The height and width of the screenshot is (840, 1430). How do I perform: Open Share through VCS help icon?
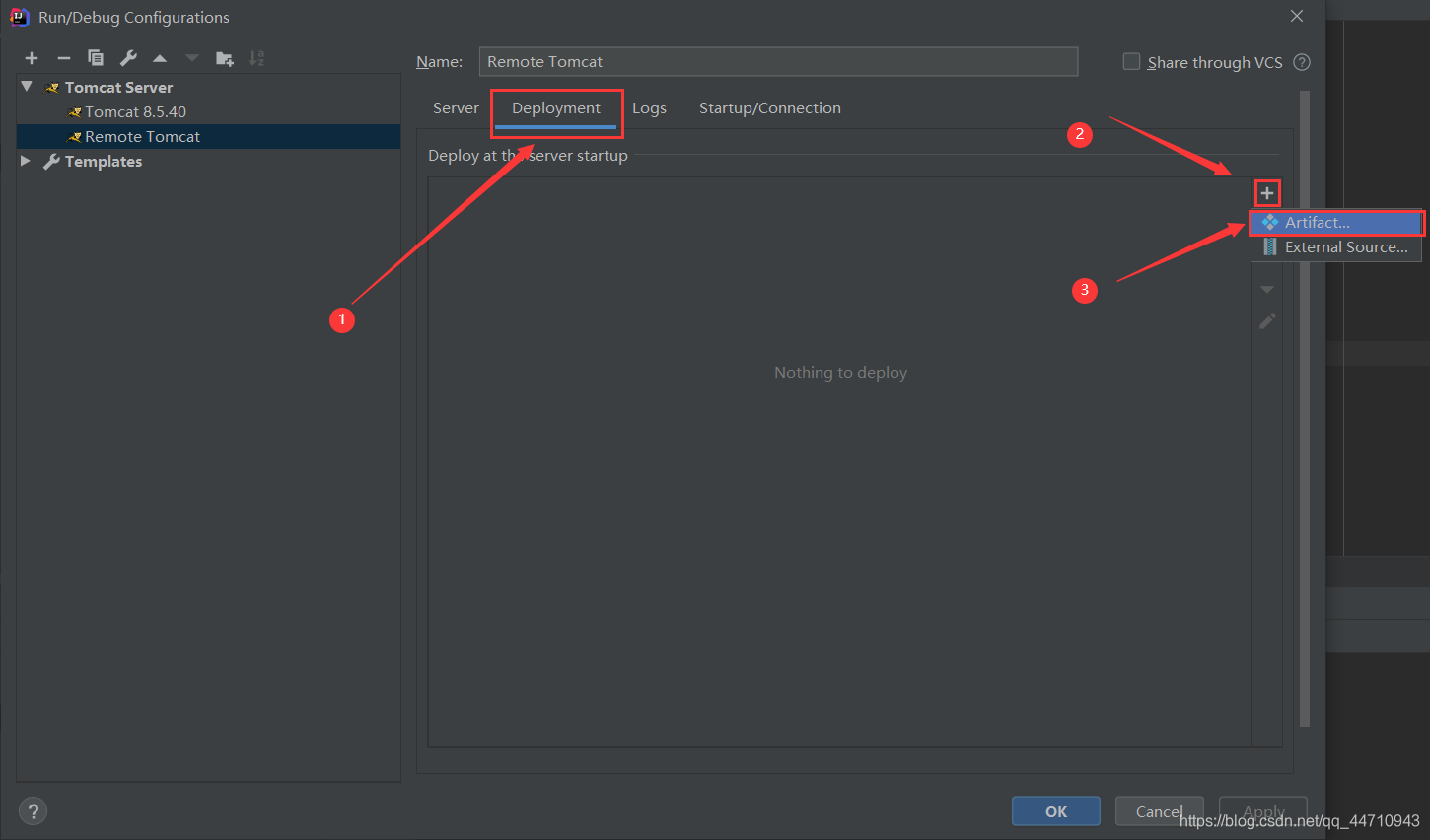(x=1302, y=62)
